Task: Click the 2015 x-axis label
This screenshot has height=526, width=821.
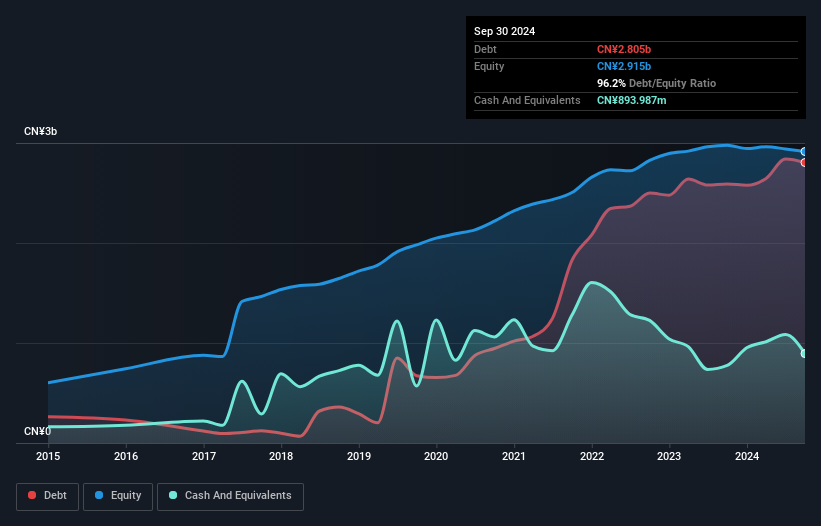Action: [48, 456]
